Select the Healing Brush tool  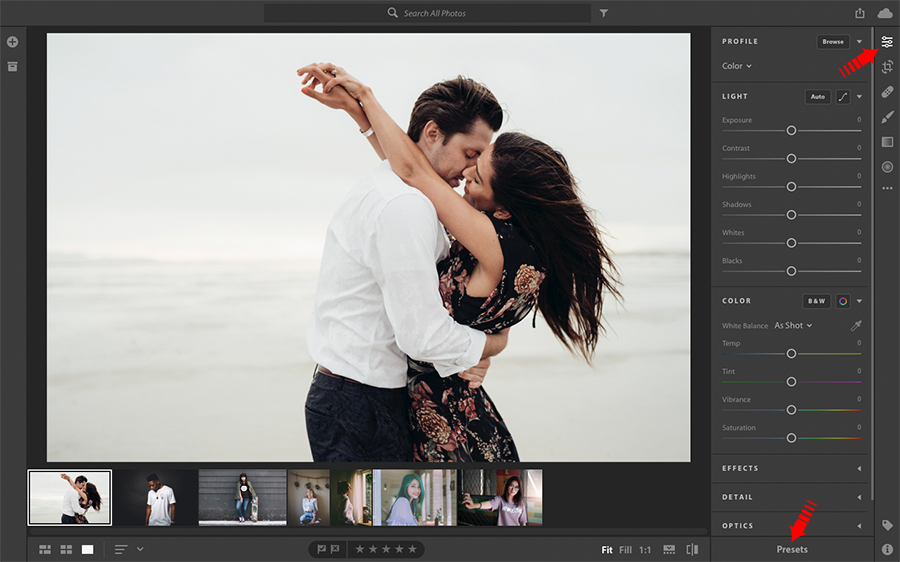pos(887,92)
